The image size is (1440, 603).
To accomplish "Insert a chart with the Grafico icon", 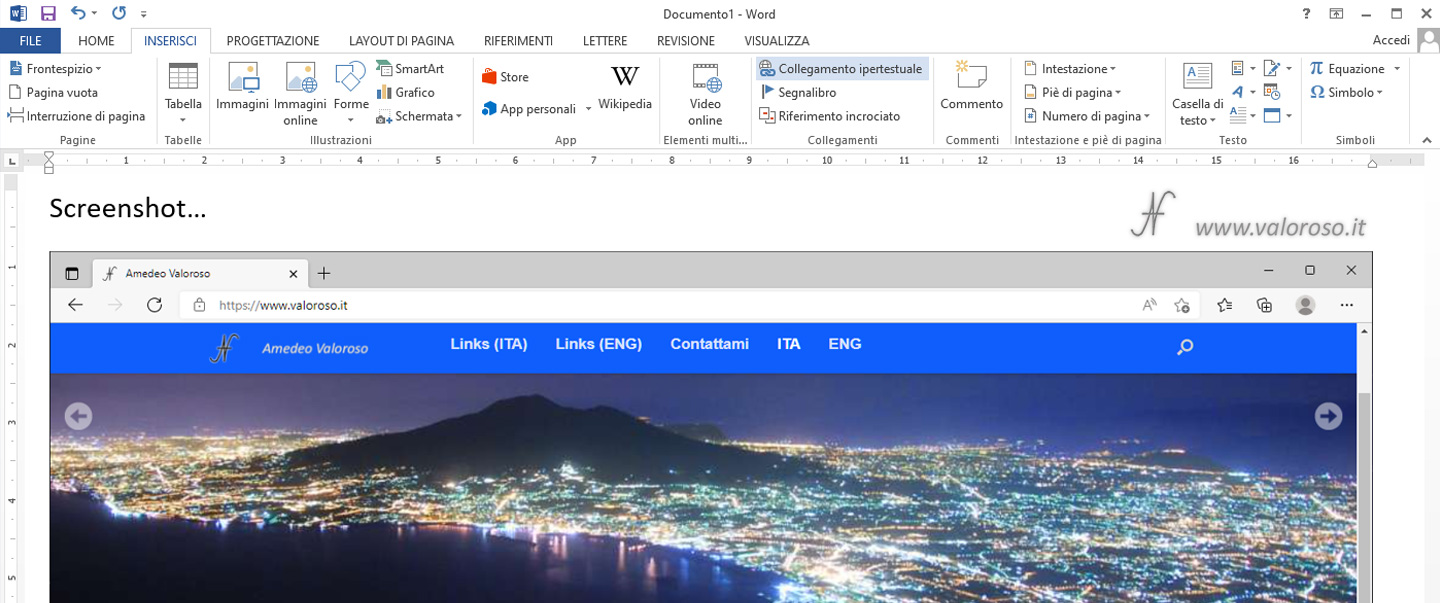I will coord(411,91).
